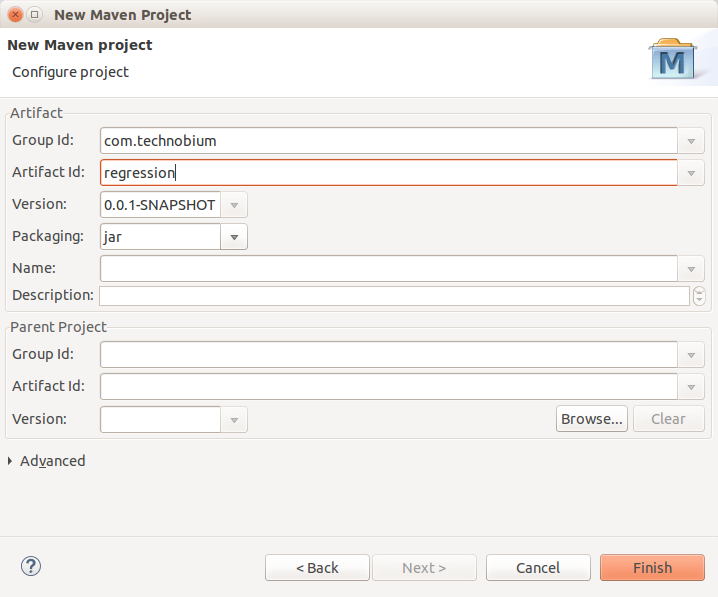Click into the Description text field
This screenshot has width=718, height=597.
394,296
